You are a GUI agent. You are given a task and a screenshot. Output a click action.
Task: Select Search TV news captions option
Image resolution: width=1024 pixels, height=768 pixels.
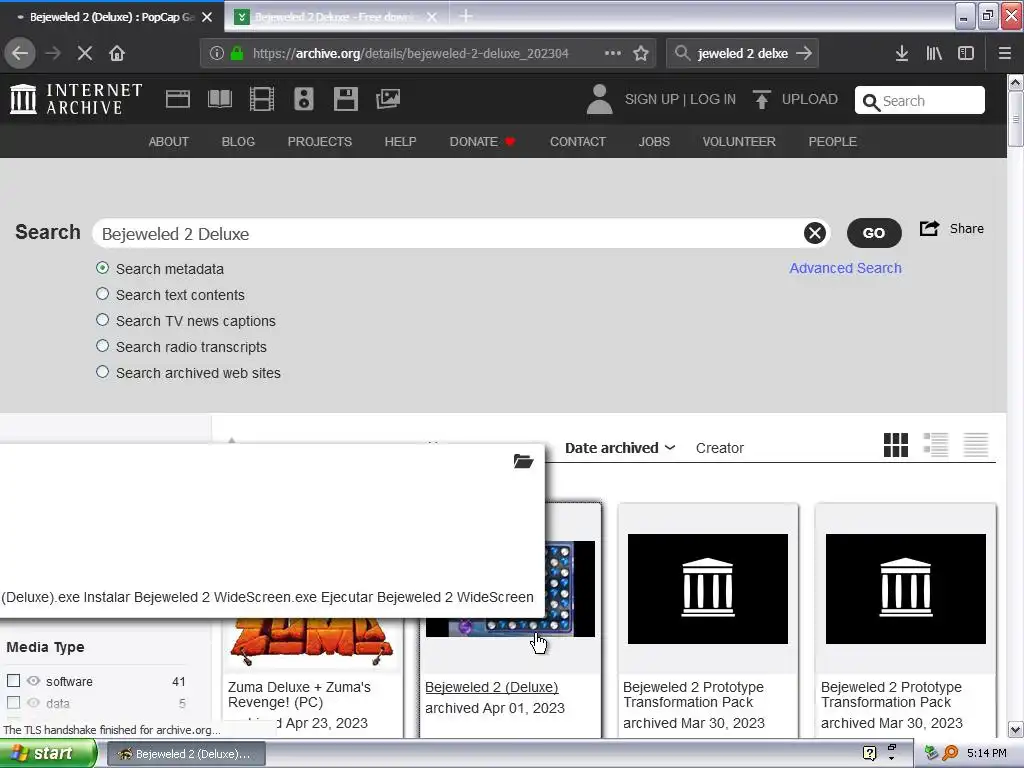103,320
